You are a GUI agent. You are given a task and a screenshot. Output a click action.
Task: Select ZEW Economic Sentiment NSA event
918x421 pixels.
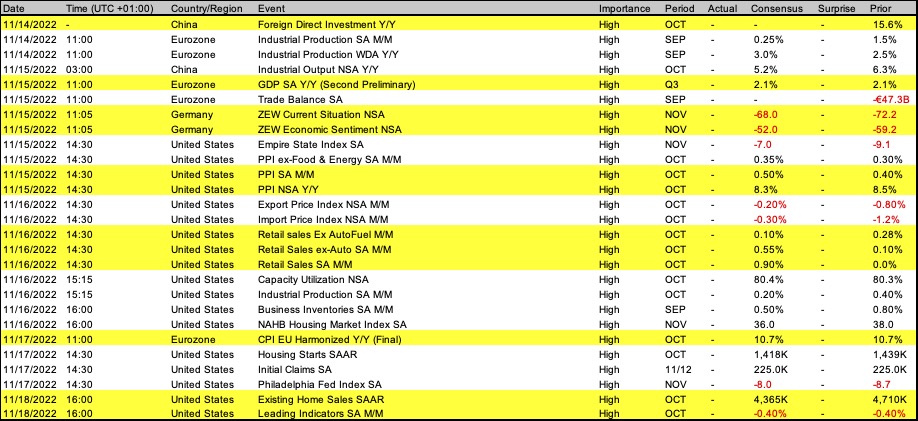click(330, 129)
